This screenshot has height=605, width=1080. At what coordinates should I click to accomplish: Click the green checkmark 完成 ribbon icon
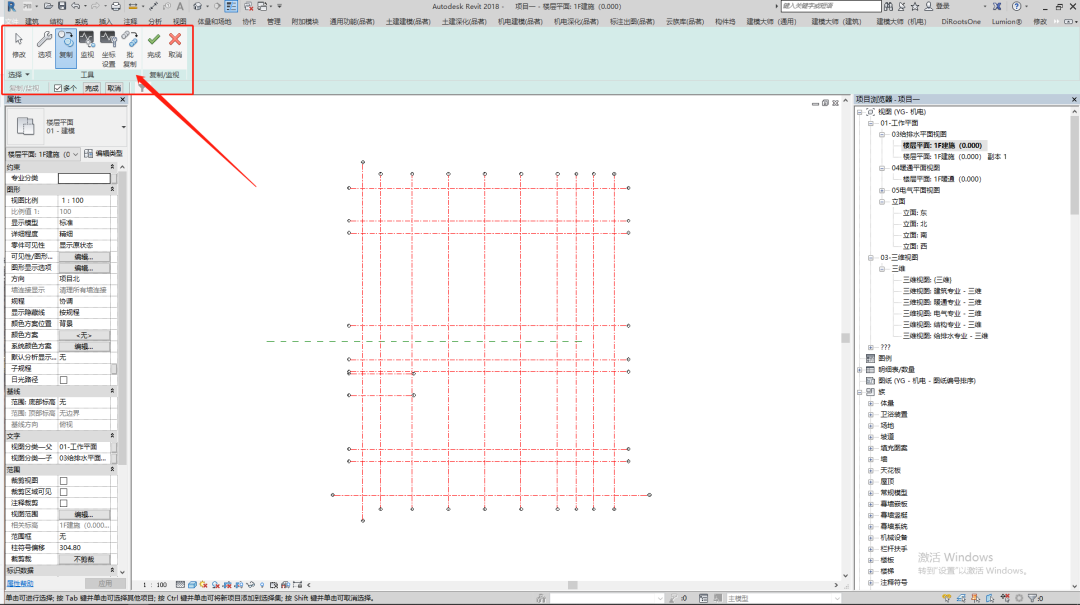154,45
